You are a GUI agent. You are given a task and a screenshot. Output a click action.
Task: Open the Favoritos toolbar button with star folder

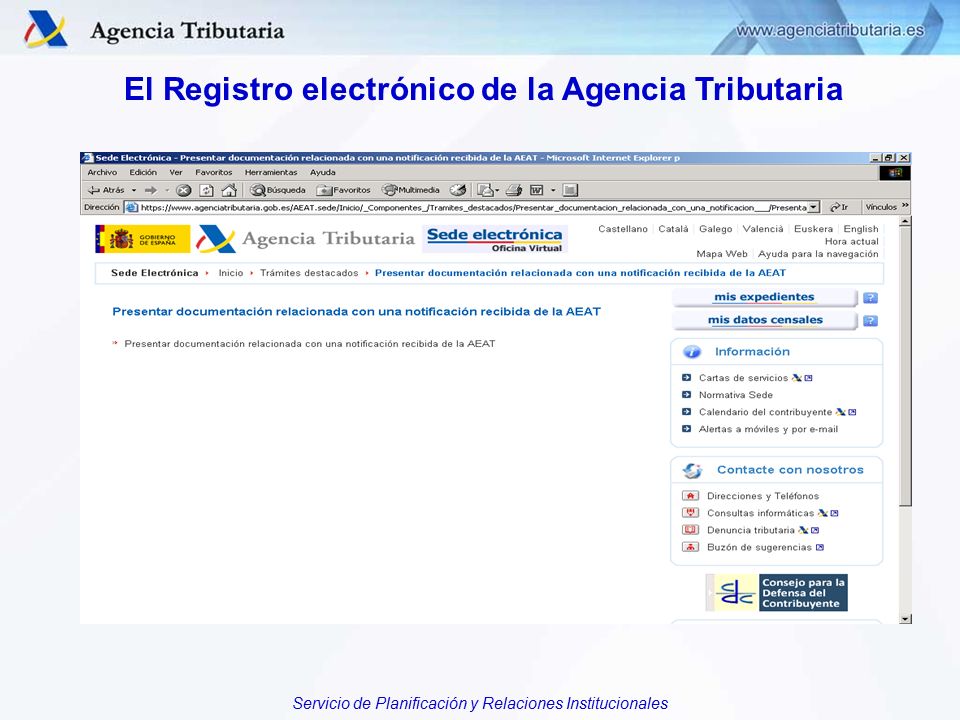[343, 190]
